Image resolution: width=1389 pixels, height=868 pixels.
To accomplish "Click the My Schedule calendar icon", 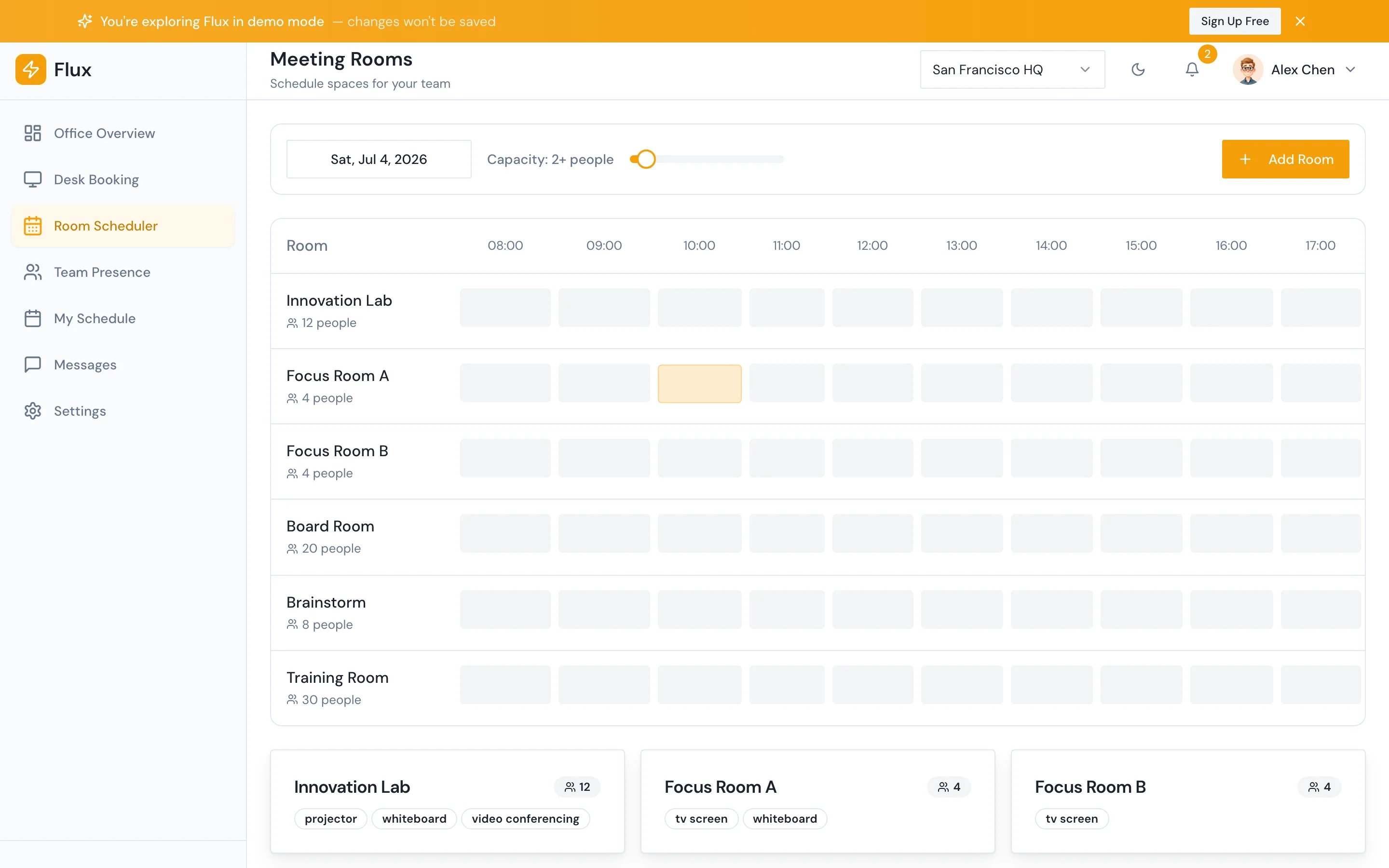I will point(33,319).
